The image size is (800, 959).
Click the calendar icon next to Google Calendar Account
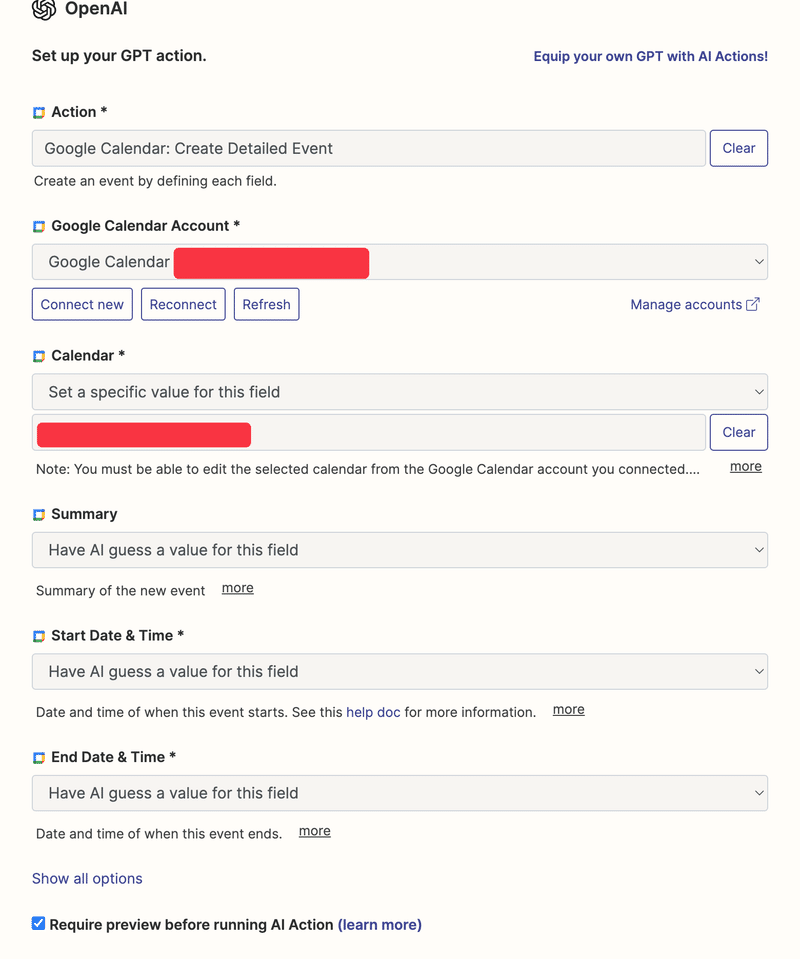pos(39,226)
